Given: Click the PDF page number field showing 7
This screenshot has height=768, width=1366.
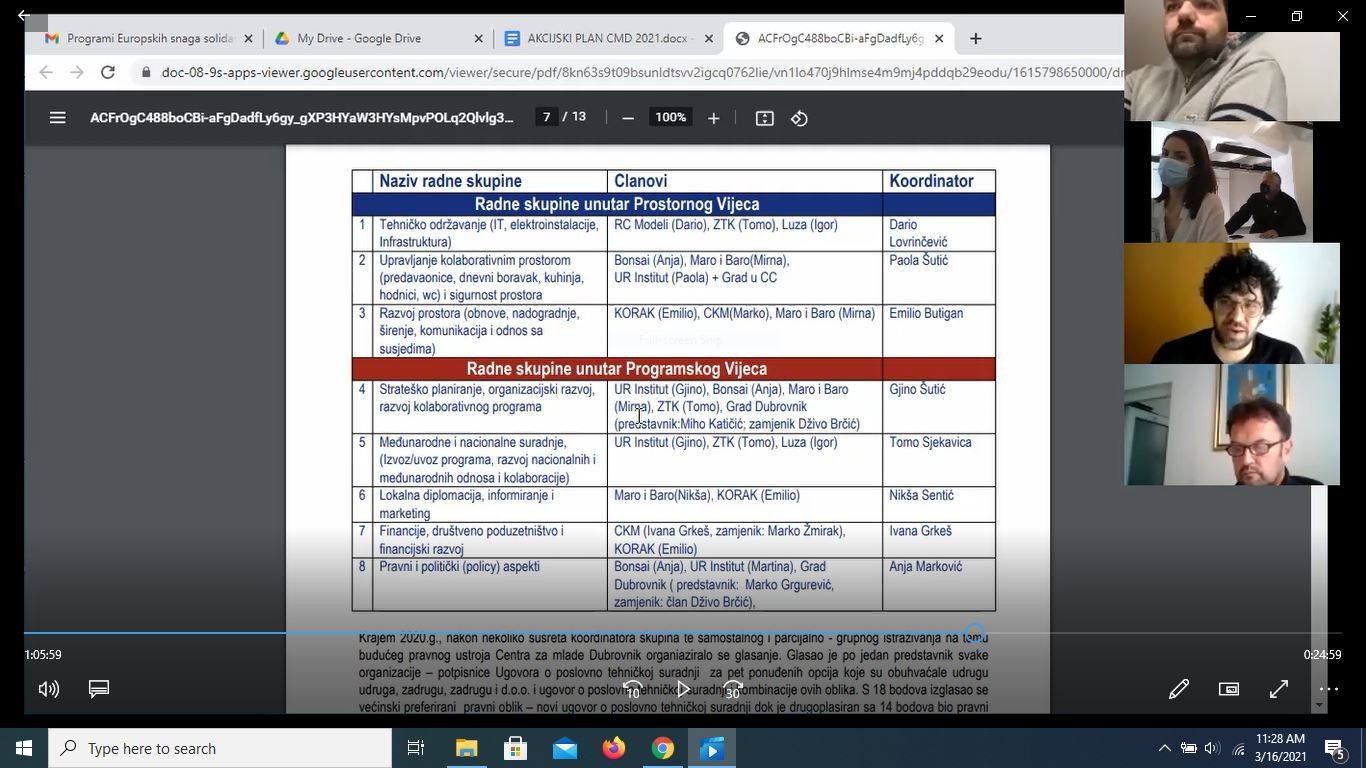Looking at the screenshot, I should pyautogui.click(x=546, y=117).
